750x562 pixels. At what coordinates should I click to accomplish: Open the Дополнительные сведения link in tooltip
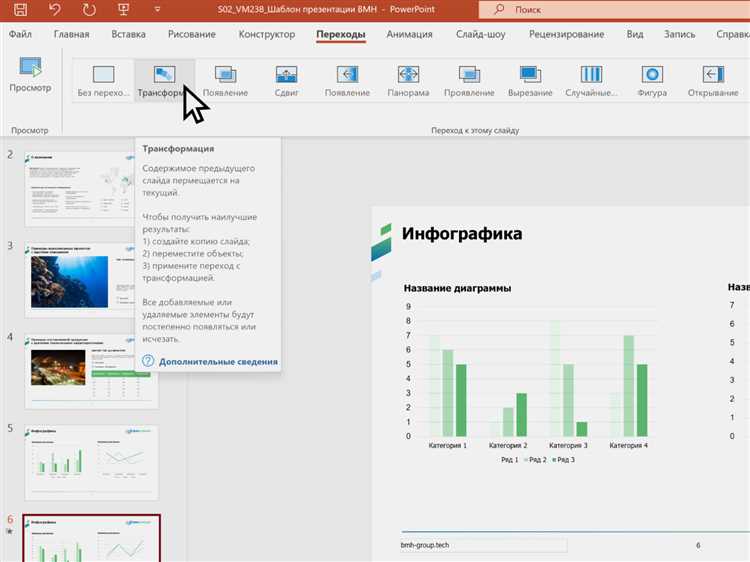tap(218, 361)
